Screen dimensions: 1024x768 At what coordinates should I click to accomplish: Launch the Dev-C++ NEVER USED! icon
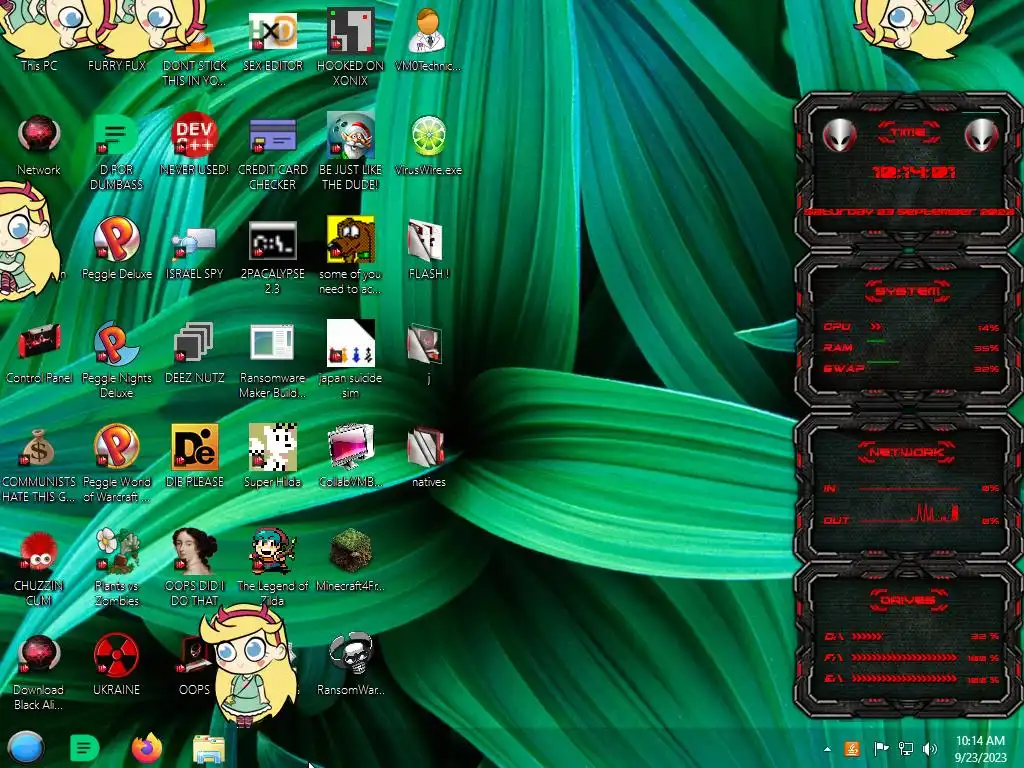coord(195,135)
